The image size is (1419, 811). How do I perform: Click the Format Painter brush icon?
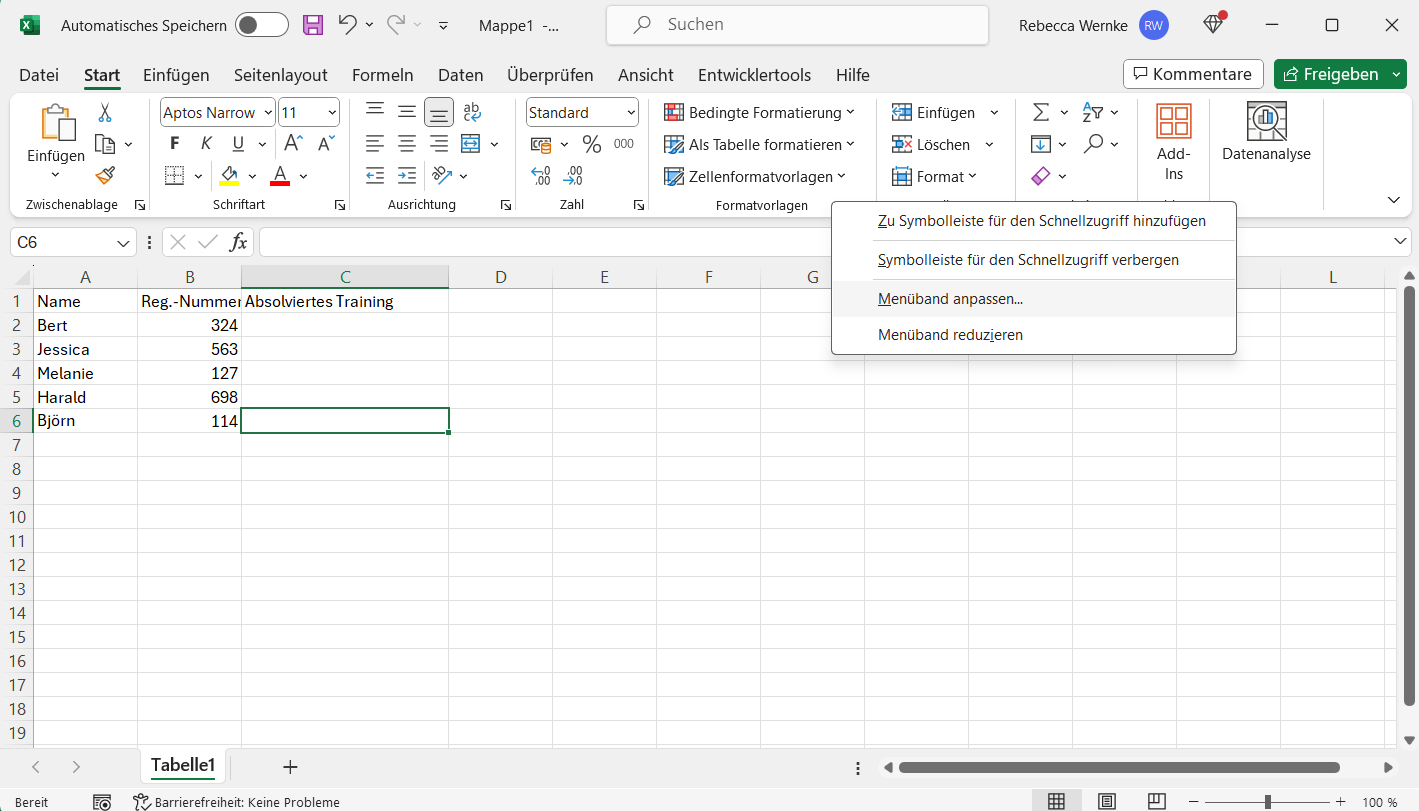tap(105, 176)
